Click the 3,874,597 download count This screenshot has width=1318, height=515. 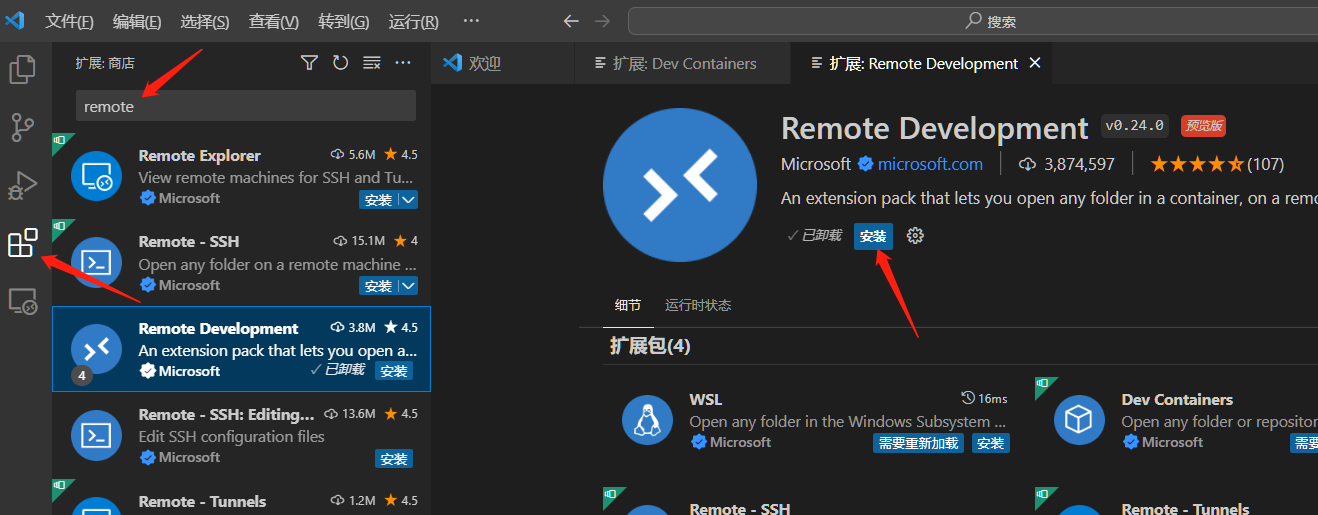click(1067, 164)
